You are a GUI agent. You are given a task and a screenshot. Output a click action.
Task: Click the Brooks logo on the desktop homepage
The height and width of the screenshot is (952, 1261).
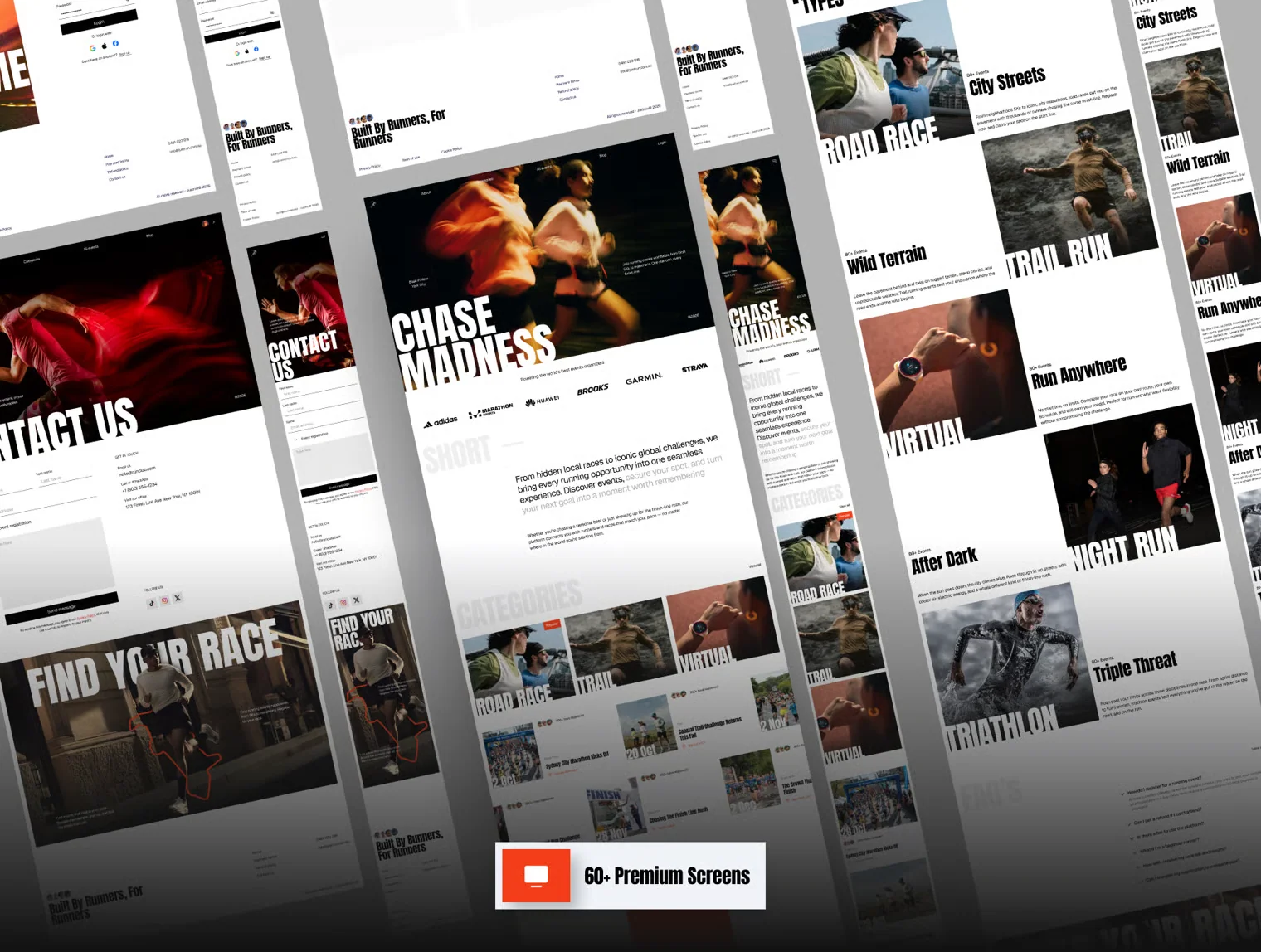point(592,389)
